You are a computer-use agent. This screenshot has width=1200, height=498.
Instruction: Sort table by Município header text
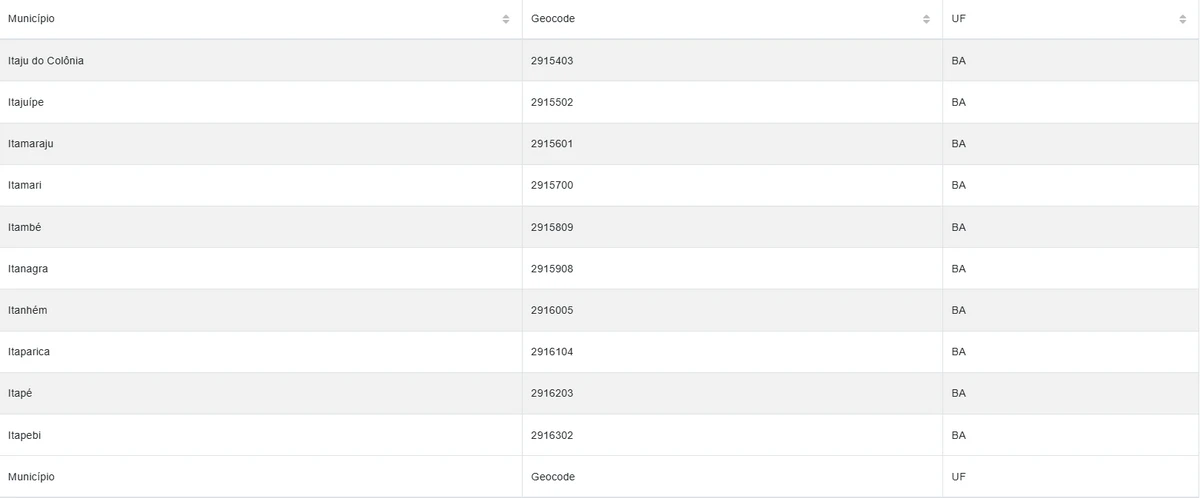[x=31, y=19]
